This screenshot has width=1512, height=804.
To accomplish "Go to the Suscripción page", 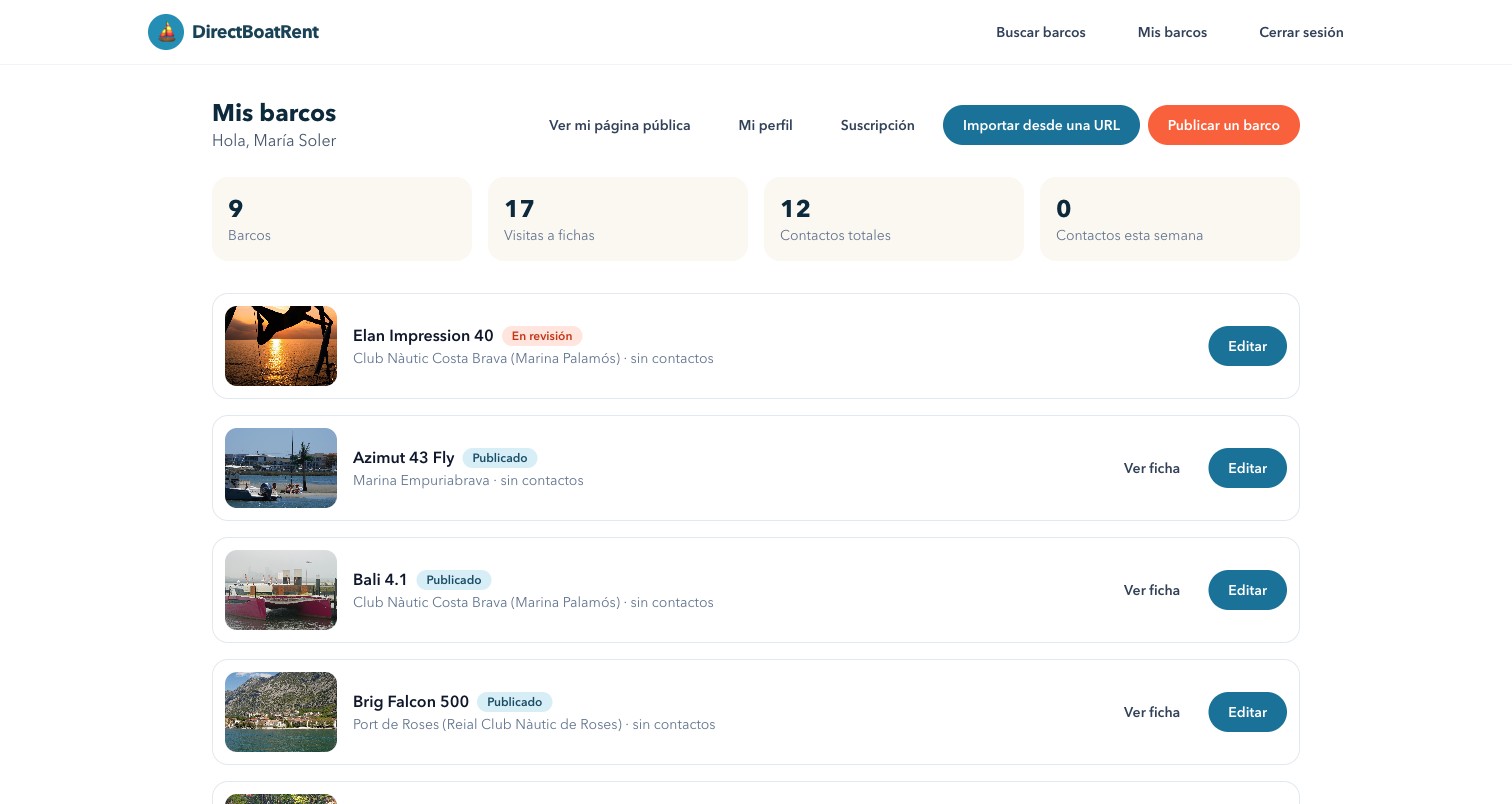I will (878, 125).
